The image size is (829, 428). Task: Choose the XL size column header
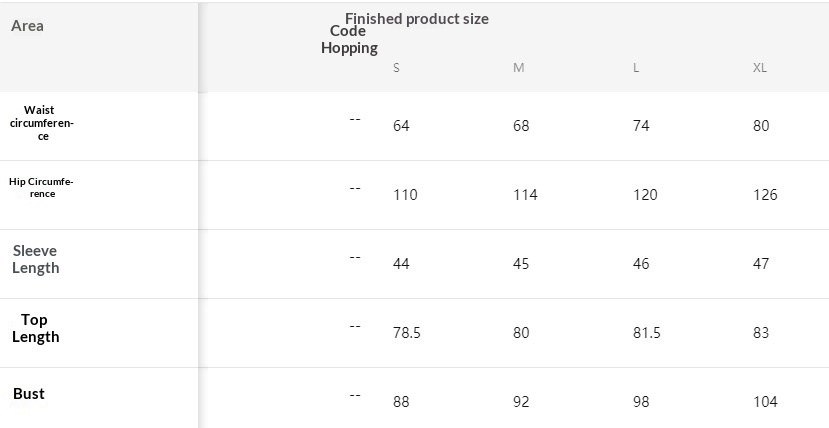coord(760,68)
